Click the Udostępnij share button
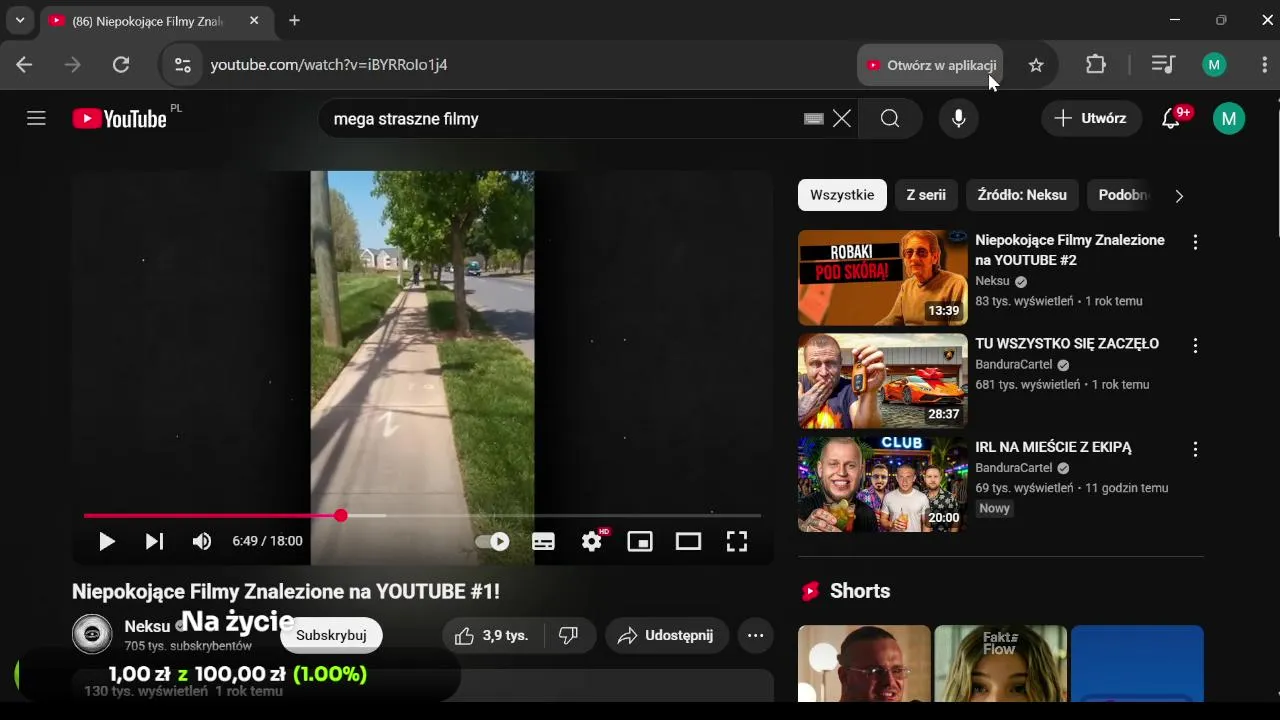This screenshot has height=720, width=1280. [x=667, y=635]
